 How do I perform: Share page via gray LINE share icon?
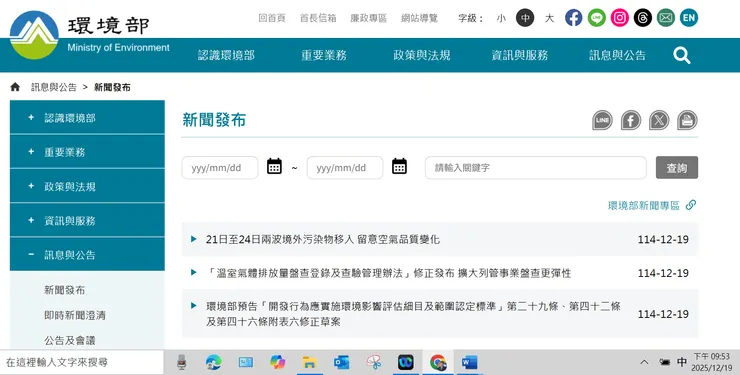(x=602, y=120)
